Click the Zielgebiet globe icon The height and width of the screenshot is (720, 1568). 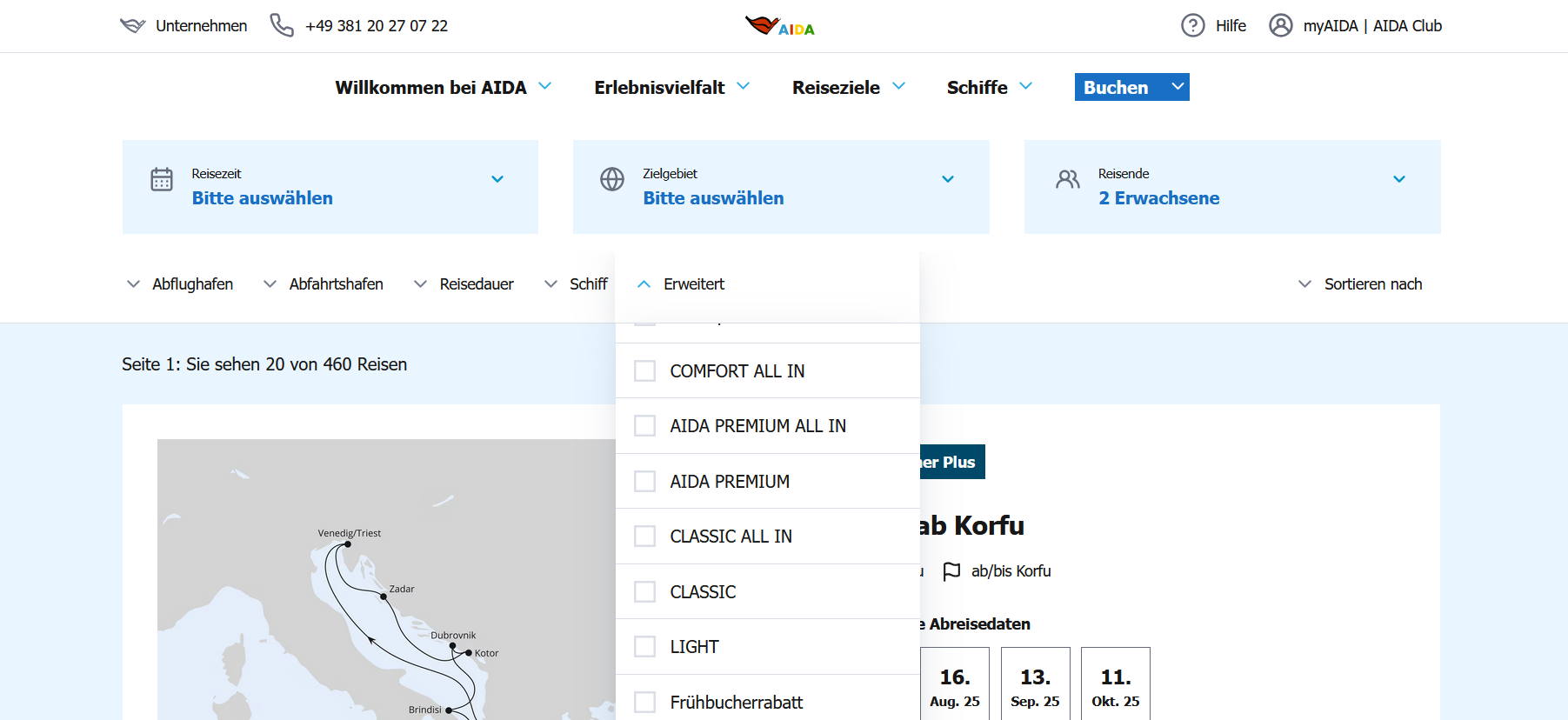tap(612, 179)
